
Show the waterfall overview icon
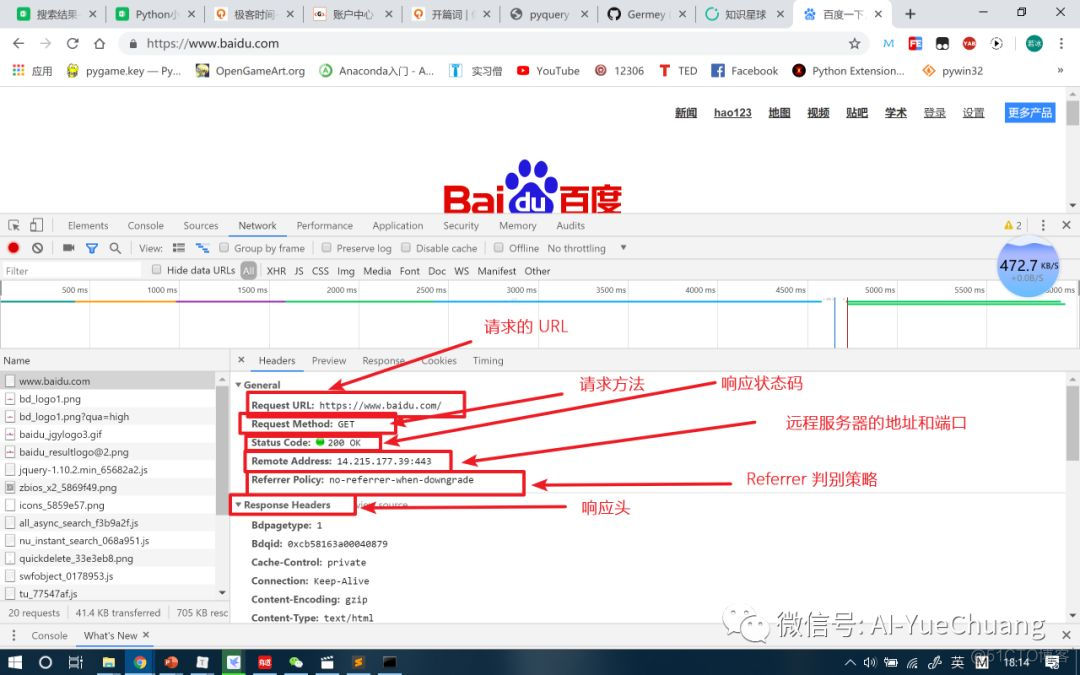202,248
